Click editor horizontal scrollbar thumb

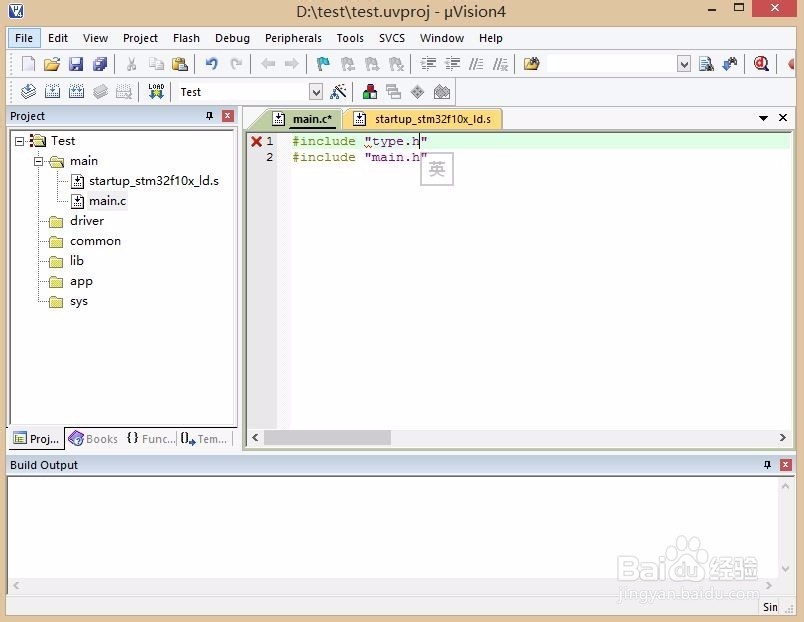[327, 438]
